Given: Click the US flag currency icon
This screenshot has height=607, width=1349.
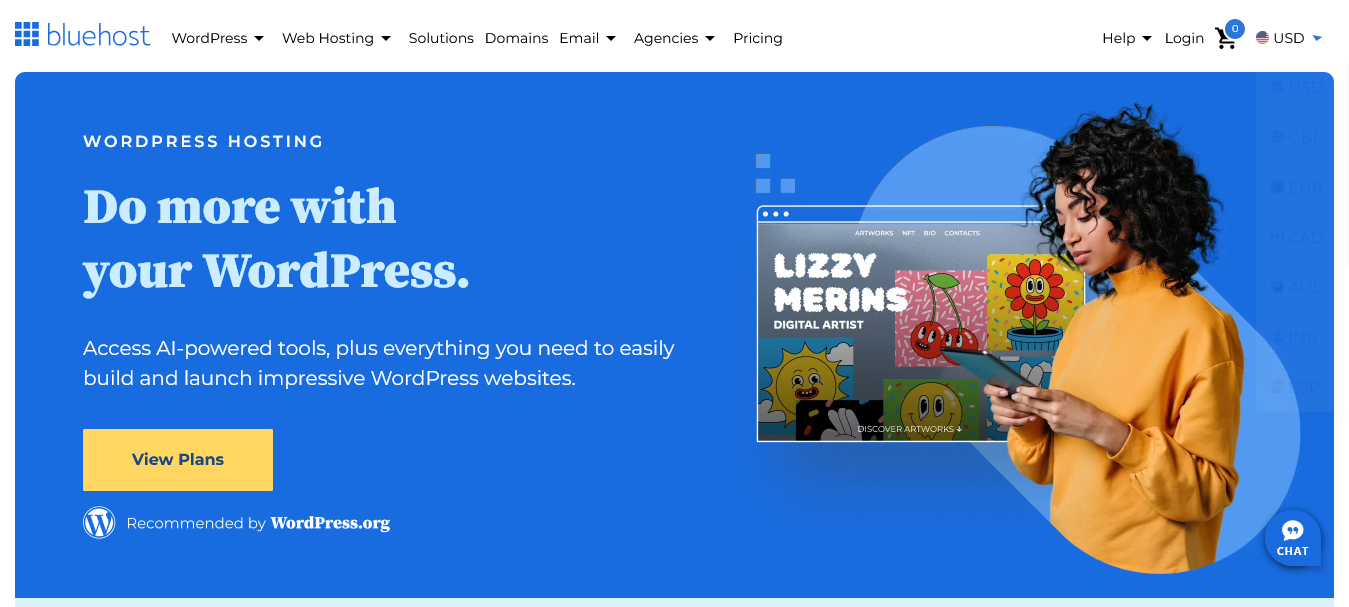Looking at the screenshot, I should pyautogui.click(x=1262, y=38).
